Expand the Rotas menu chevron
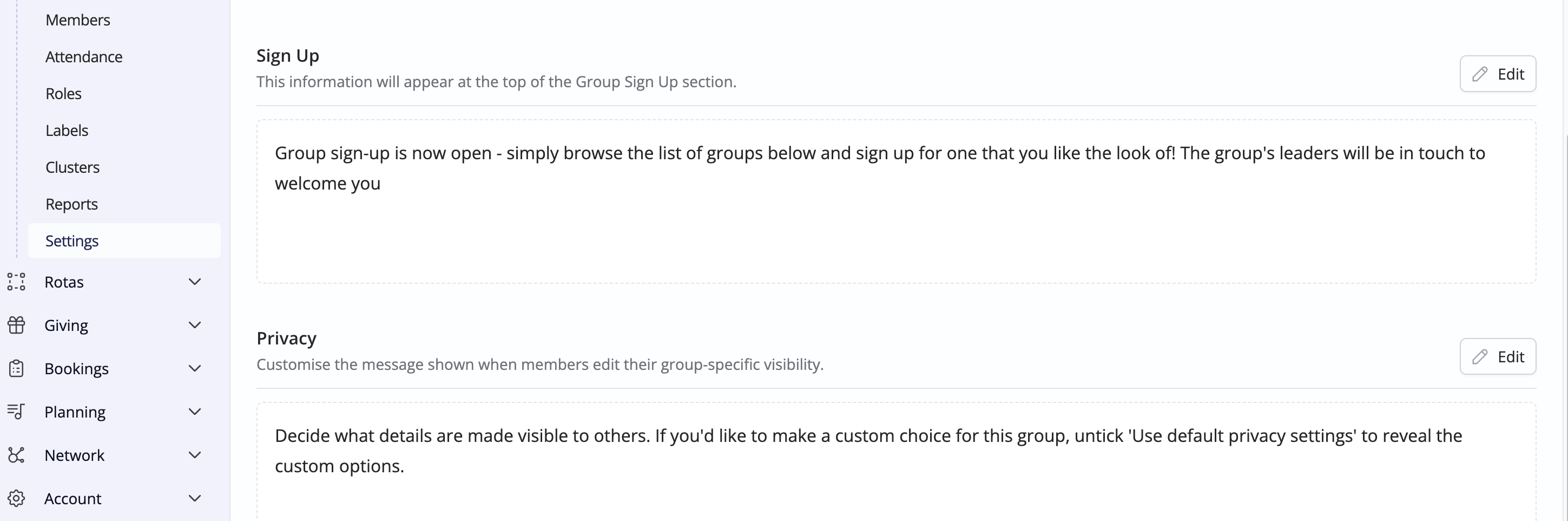Viewport: 1568px width, 521px height. pyautogui.click(x=195, y=282)
